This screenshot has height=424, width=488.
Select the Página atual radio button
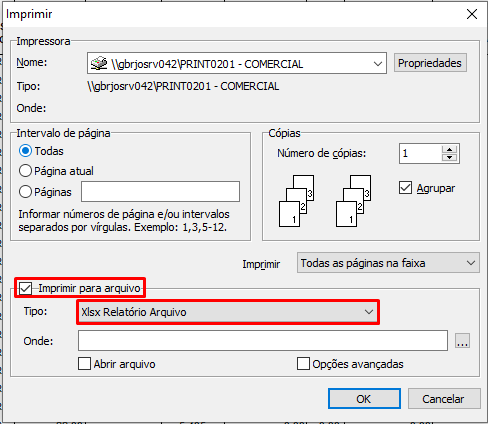pos(25,171)
